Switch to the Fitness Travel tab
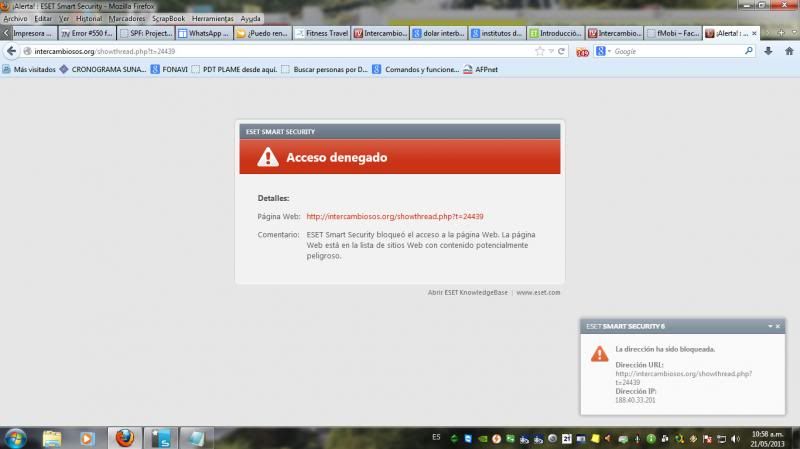This screenshot has width=800, height=449. (321, 33)
